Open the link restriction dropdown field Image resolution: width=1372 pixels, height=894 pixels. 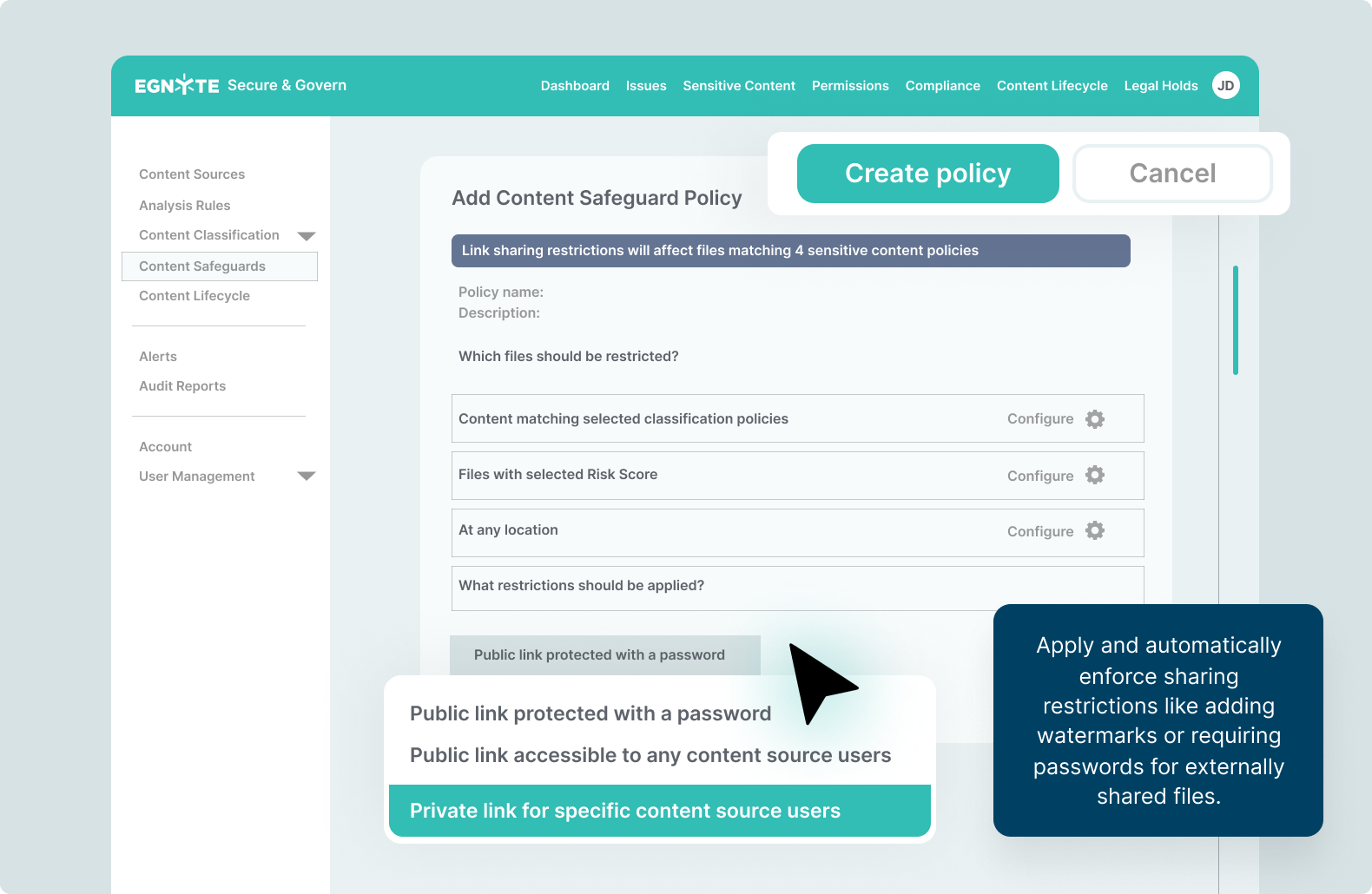tap(604, 655)
